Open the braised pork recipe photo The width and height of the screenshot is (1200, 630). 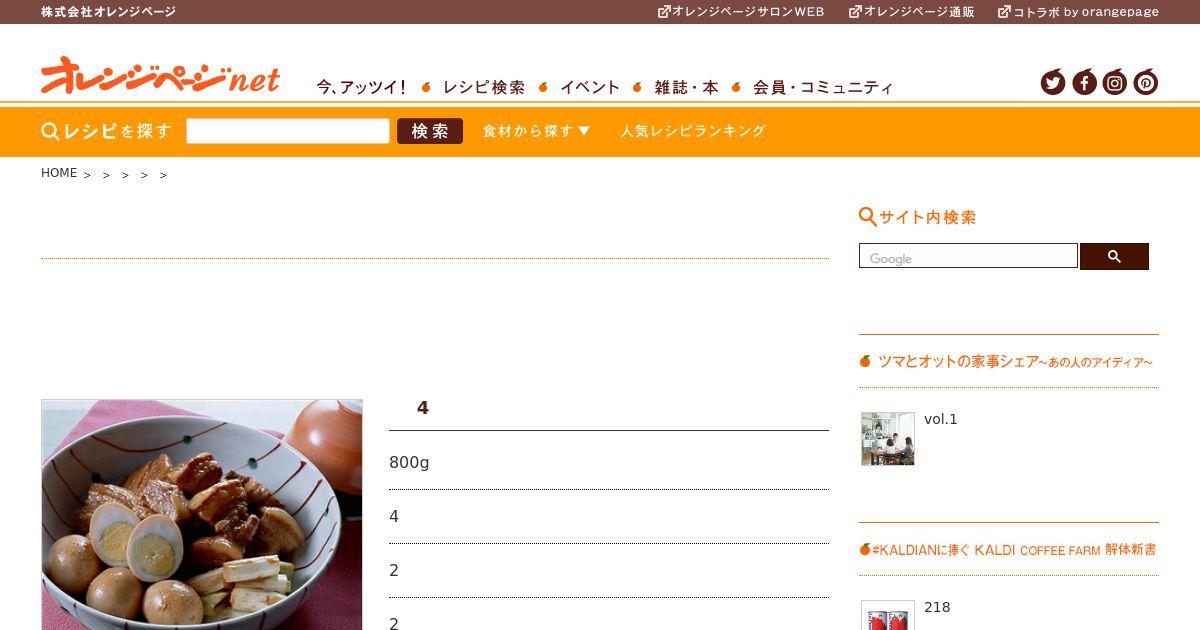(202, 515)
